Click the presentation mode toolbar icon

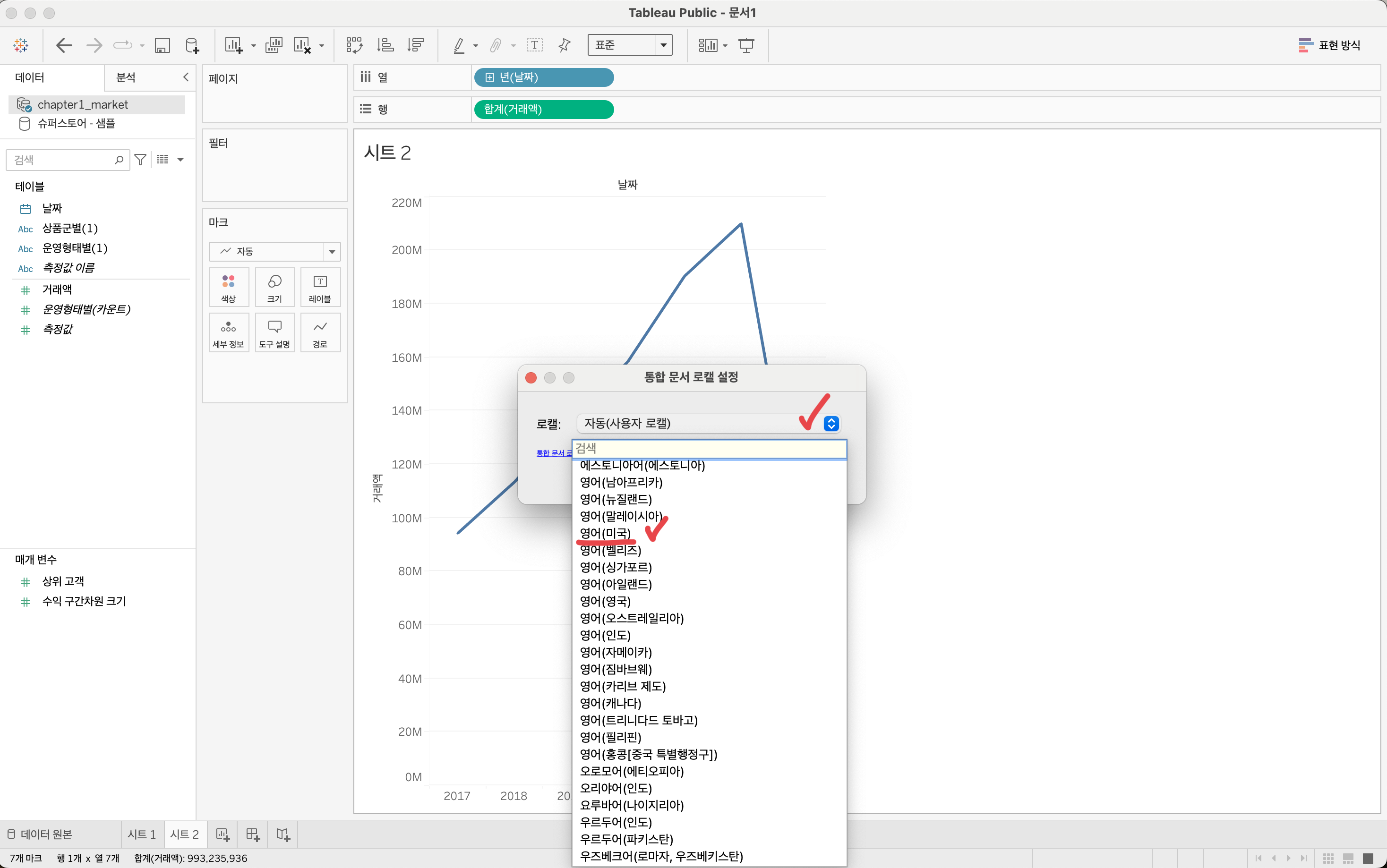(746, 45)
